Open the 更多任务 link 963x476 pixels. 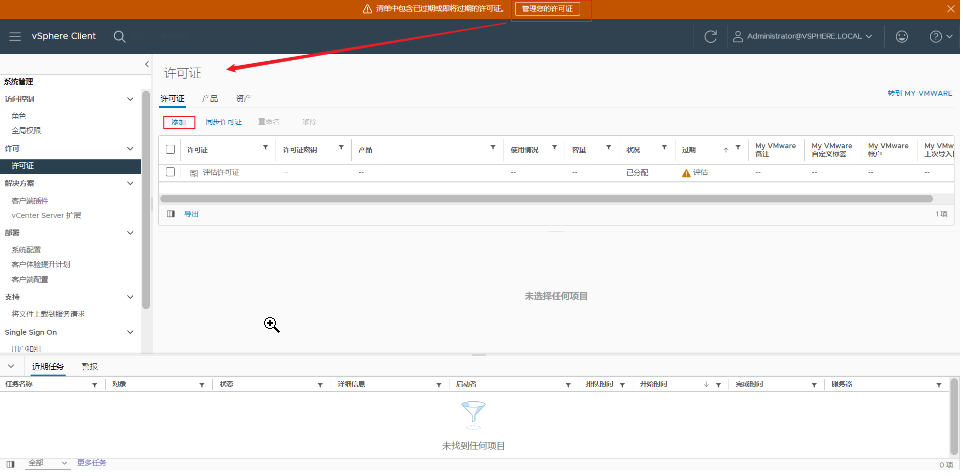click(92, 463)
